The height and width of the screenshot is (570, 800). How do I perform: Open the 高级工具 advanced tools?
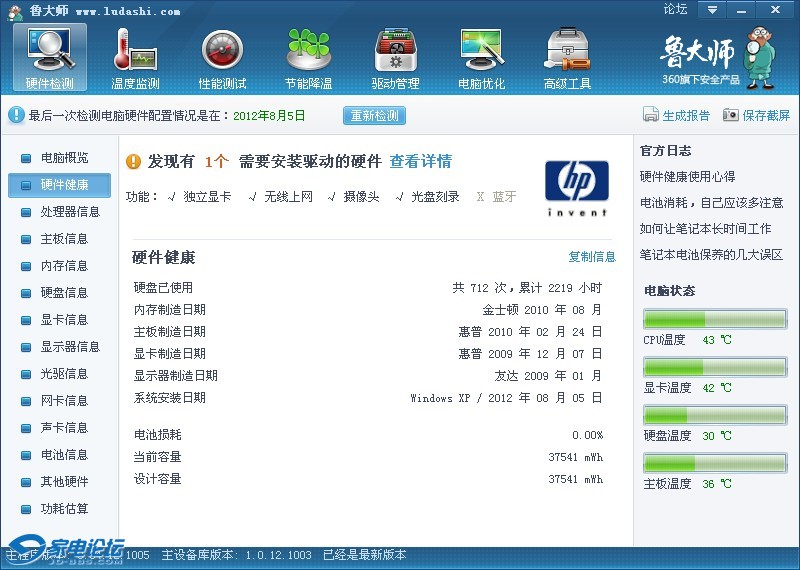(x=567, y=58)
